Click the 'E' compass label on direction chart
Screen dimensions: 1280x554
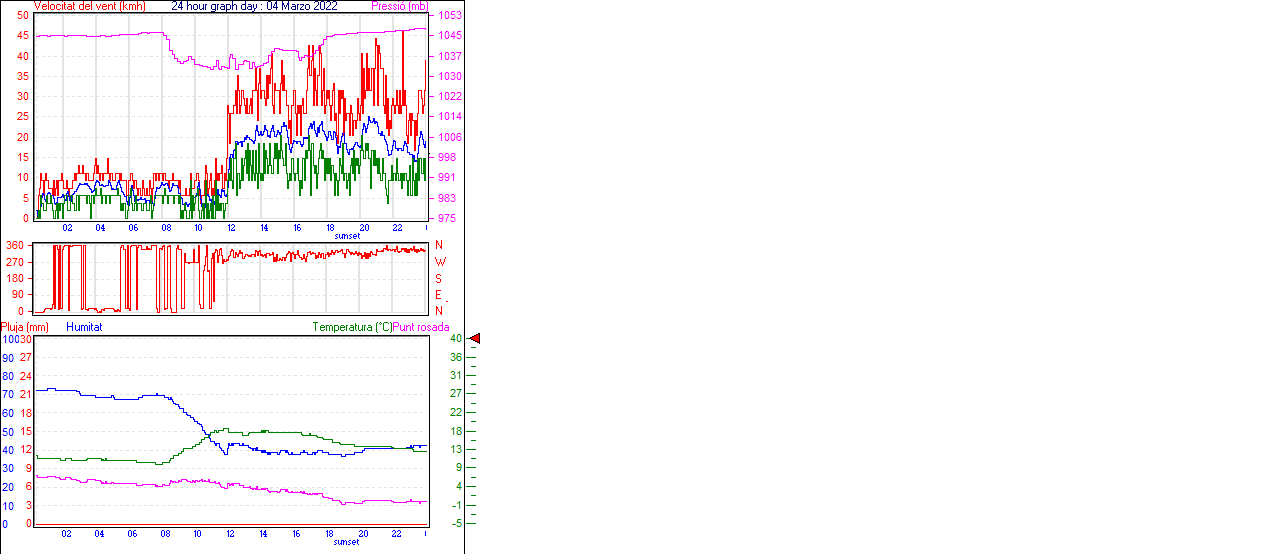pos(438,295)
